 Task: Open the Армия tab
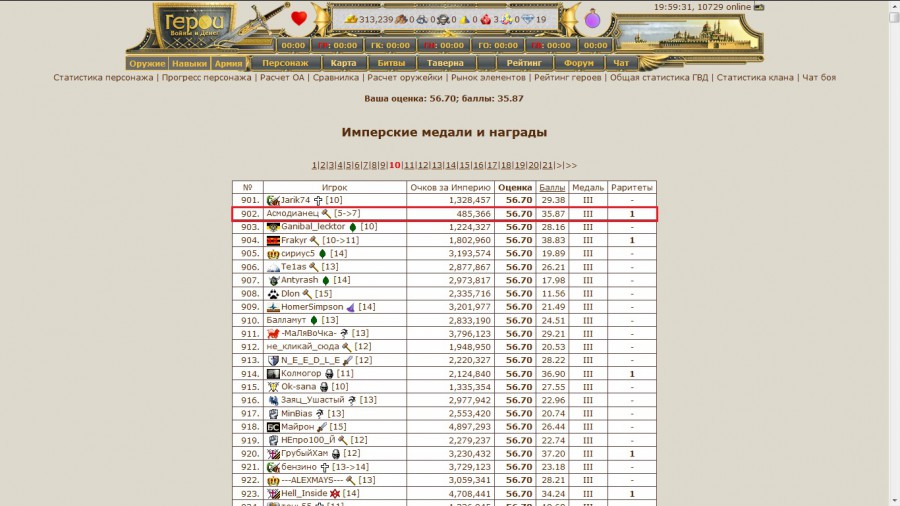point(228,64)
